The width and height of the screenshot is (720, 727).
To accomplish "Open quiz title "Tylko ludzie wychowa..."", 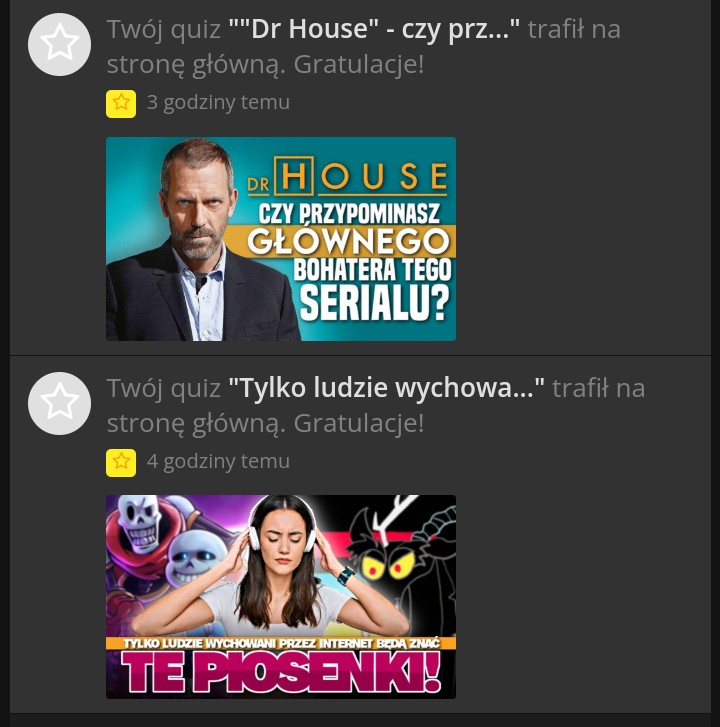I will 387,388.
